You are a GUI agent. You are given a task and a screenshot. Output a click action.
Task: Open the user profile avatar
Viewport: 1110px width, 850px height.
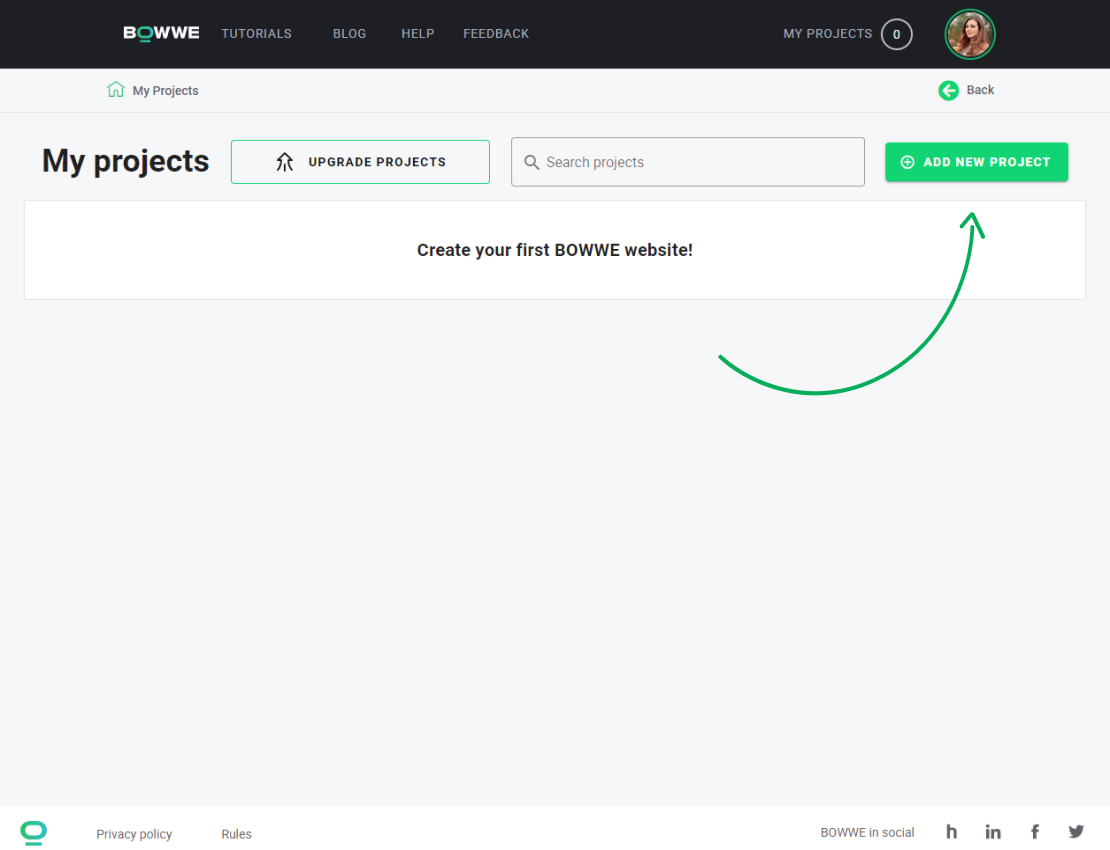pos(970,34)
